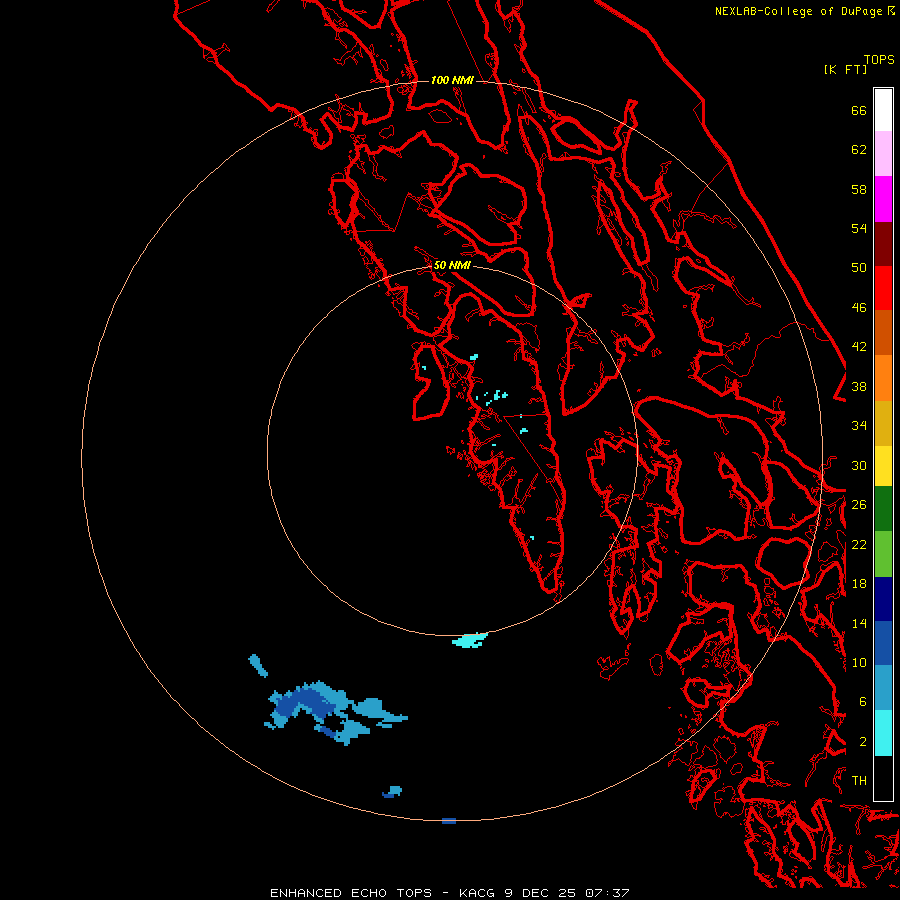900x900 pixels.
Task: Click the bright red 50 kft swatch
Action: click(883, 288)
